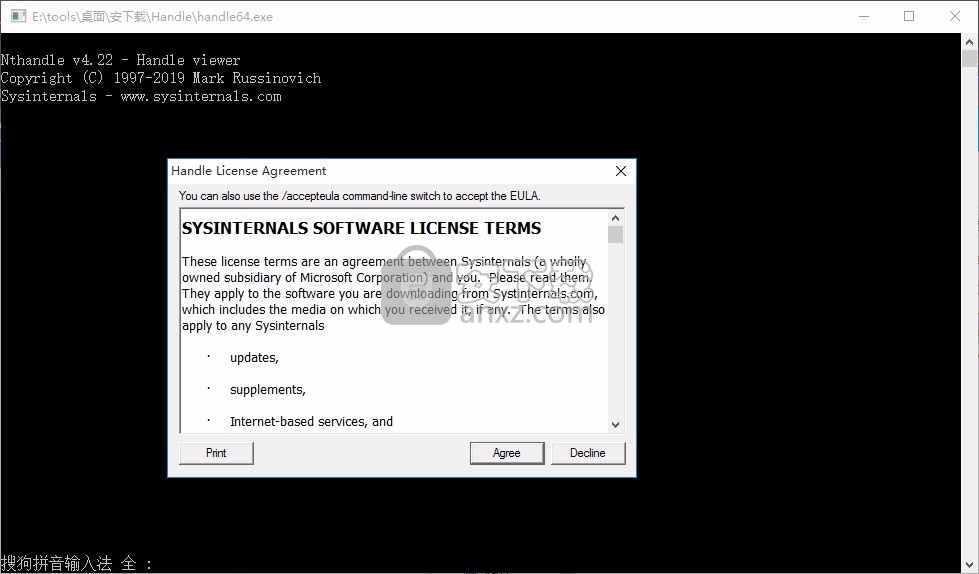Close the handle64.exe console window
Viewport: 979px width, 574px height.
[x=955, y=16]
